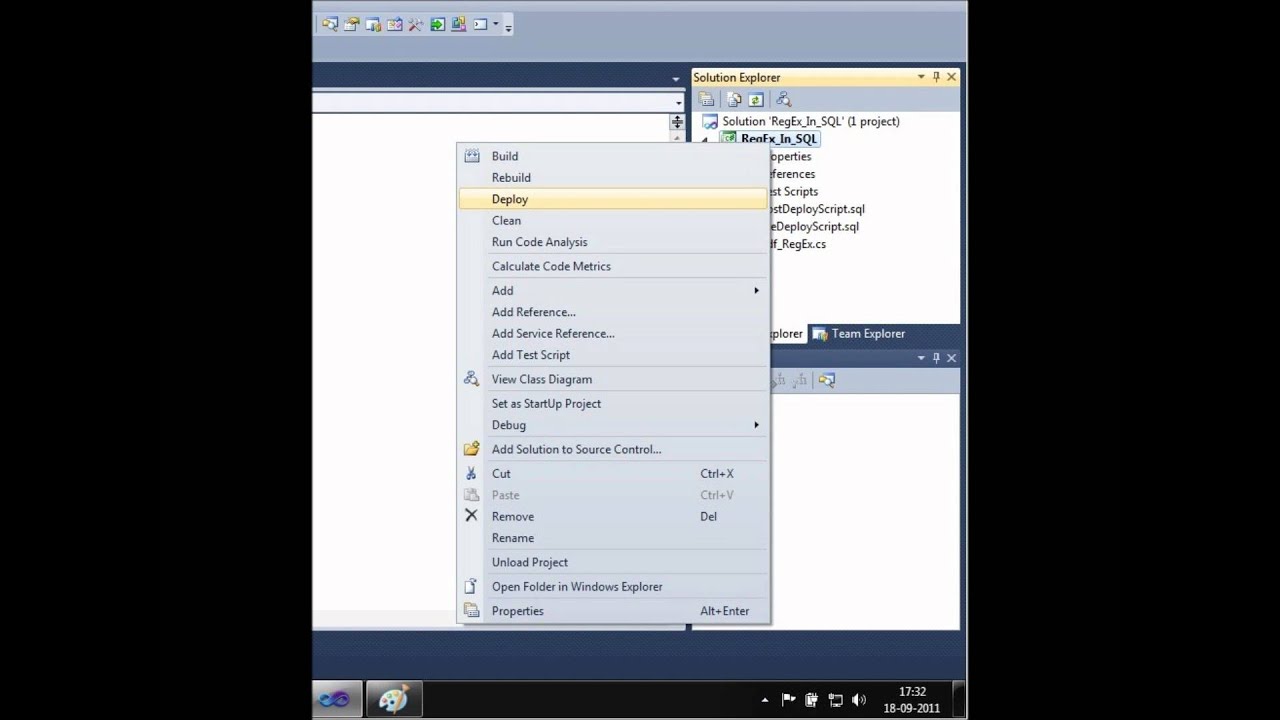Open Properties from the context menu

pos(612,611)
